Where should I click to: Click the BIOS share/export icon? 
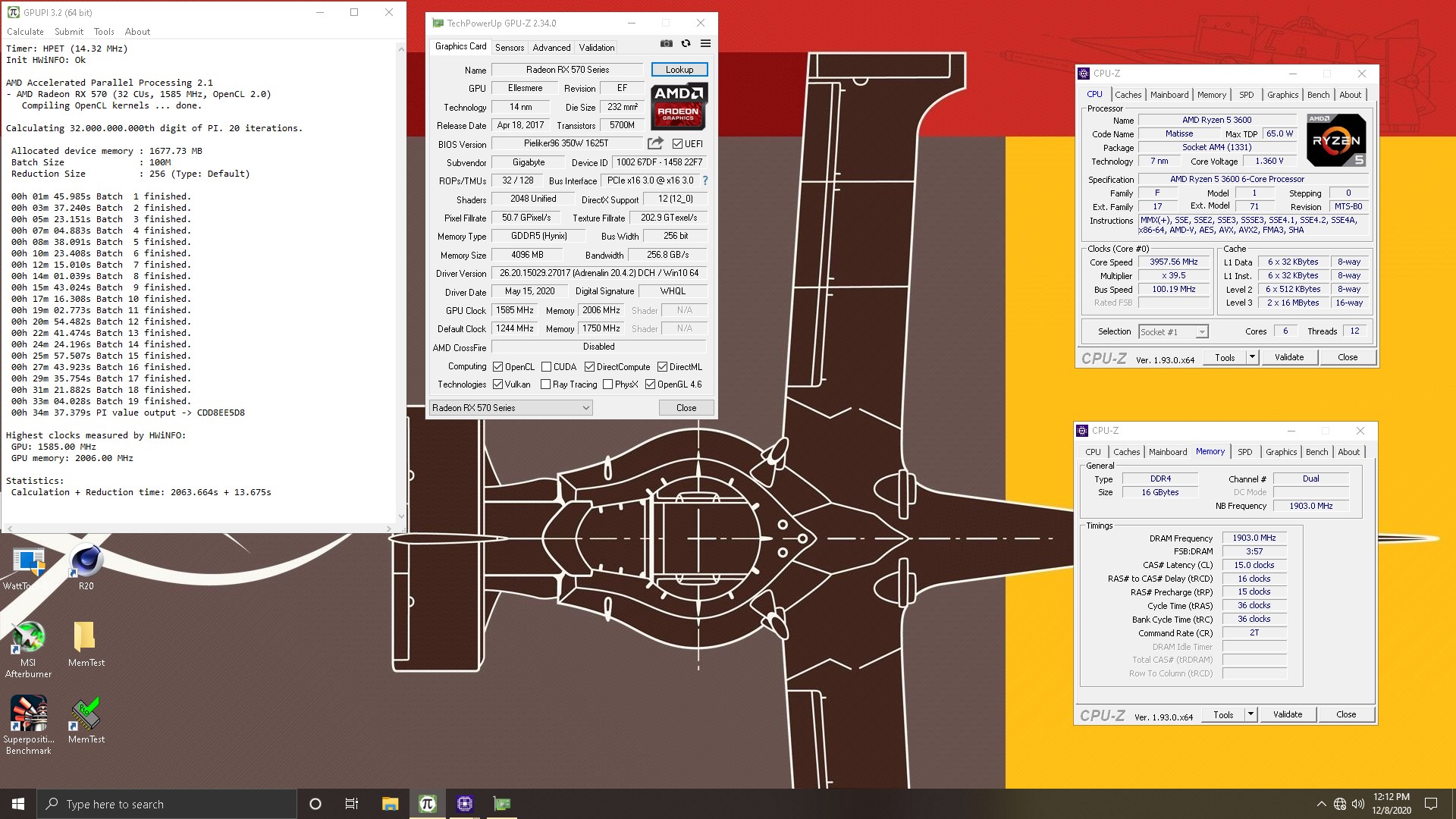pyautogui.click(x=655, y=143)
